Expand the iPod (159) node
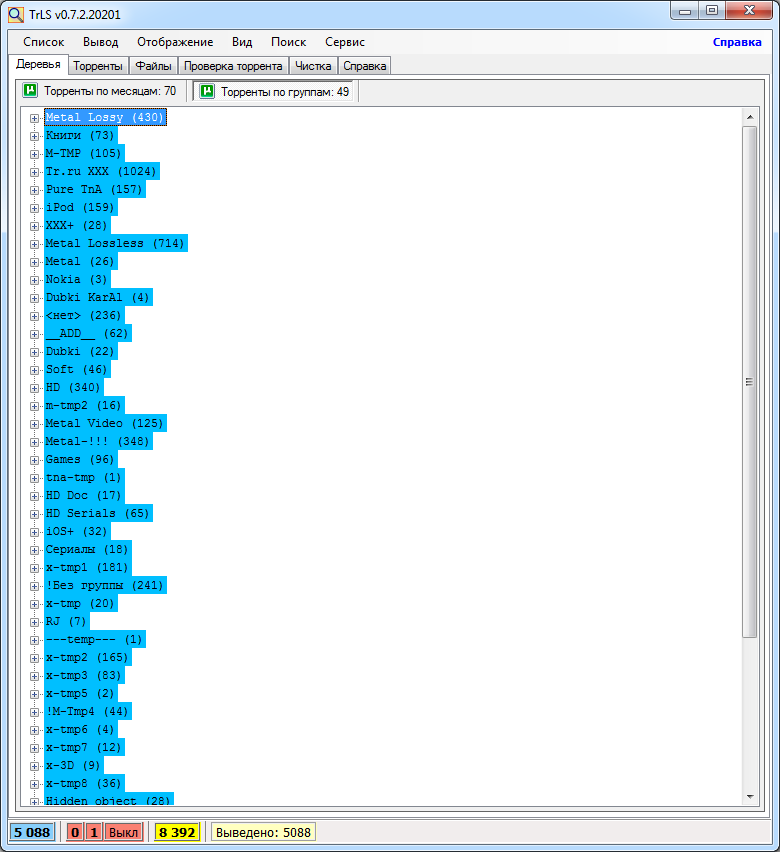780x852 pixels. point(34,208)
